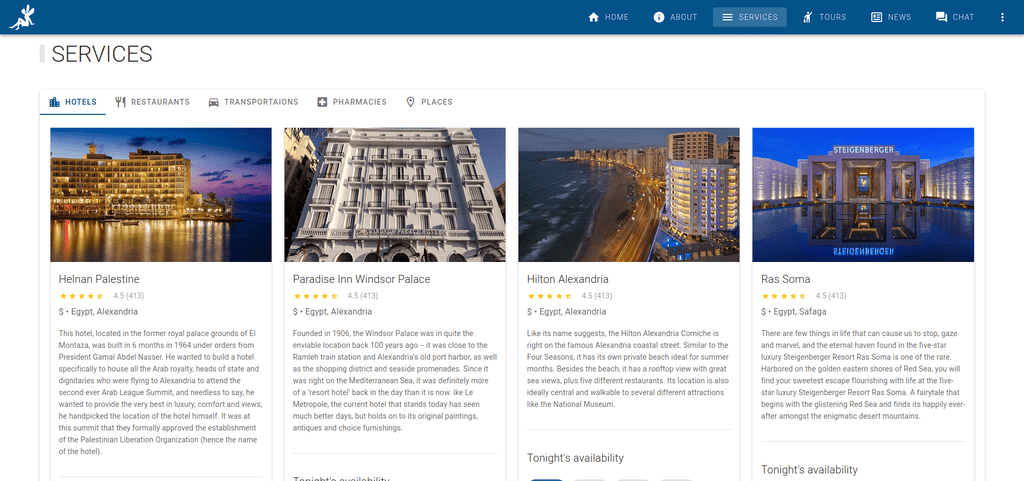The width and height of the screenshot is (1024, 481).
Task: Open the NEWS navigation item
Action: 891,17
